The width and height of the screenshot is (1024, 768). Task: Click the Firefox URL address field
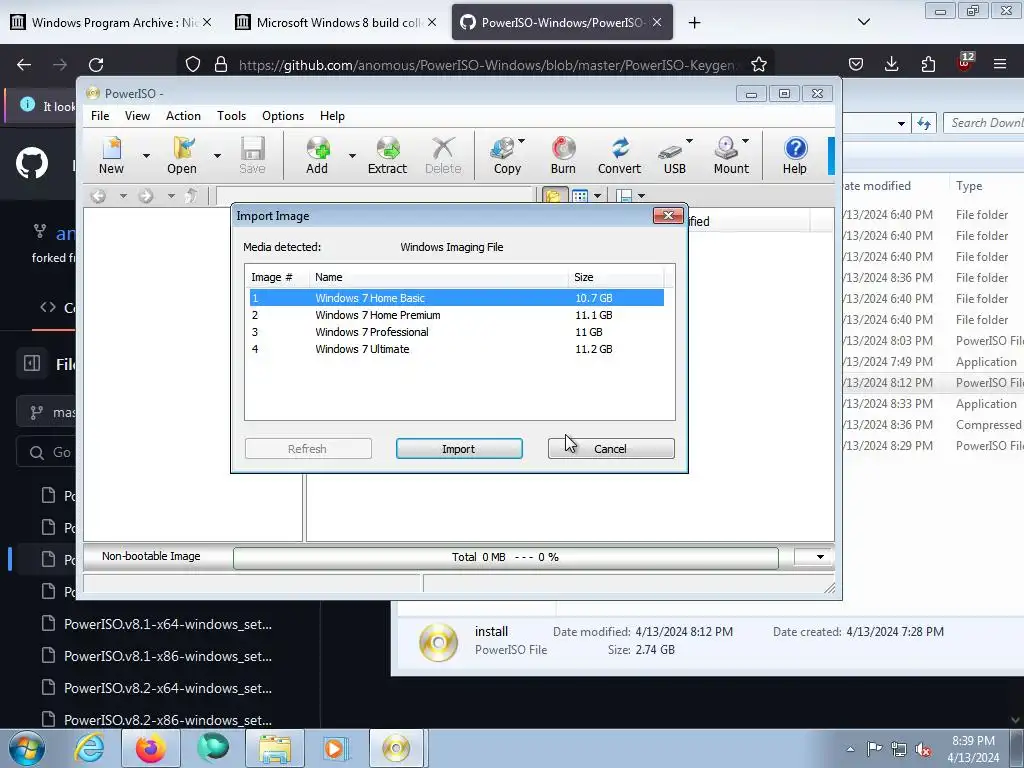tap(487, 65)
